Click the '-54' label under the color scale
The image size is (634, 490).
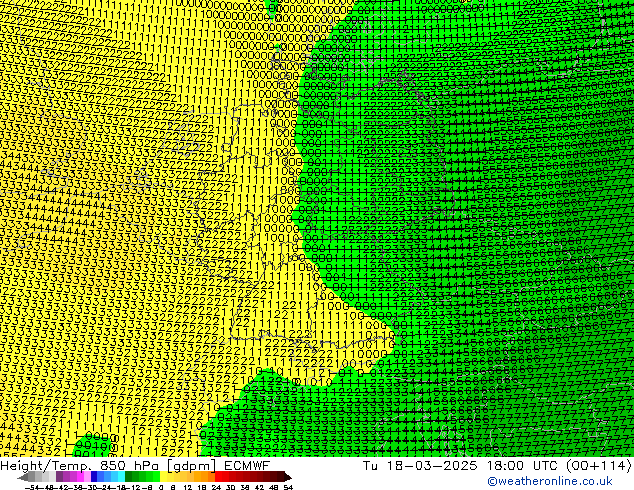point(32,487)
